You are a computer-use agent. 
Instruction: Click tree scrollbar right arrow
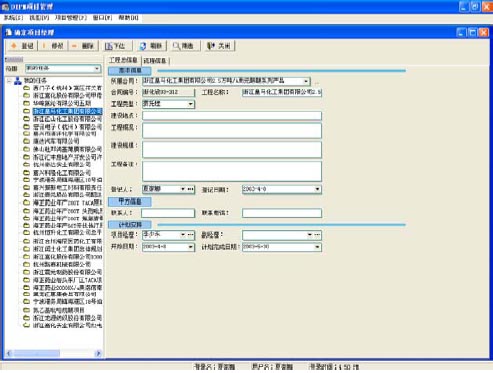(98, 353)
